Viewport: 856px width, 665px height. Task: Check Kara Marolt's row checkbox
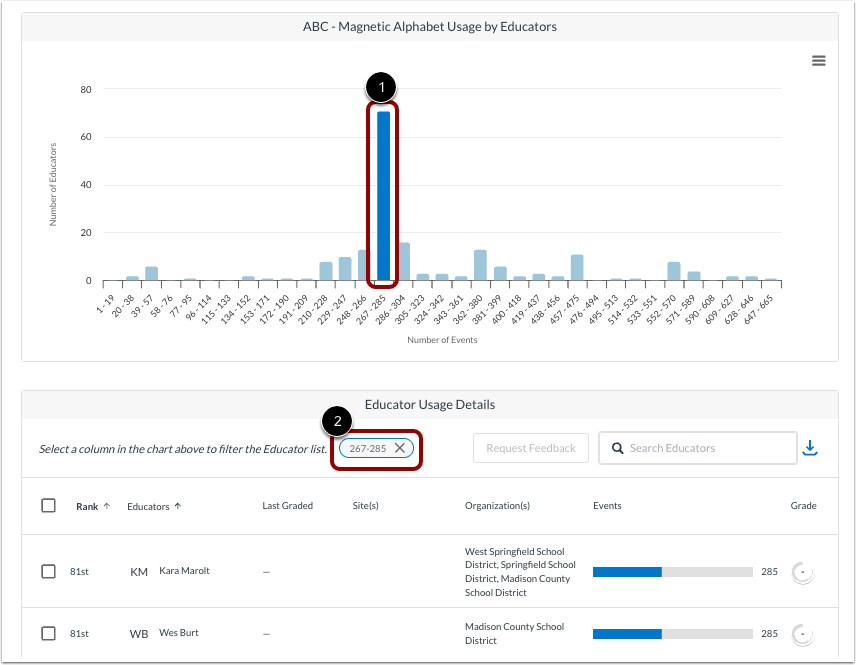click(x=48, y=571)
